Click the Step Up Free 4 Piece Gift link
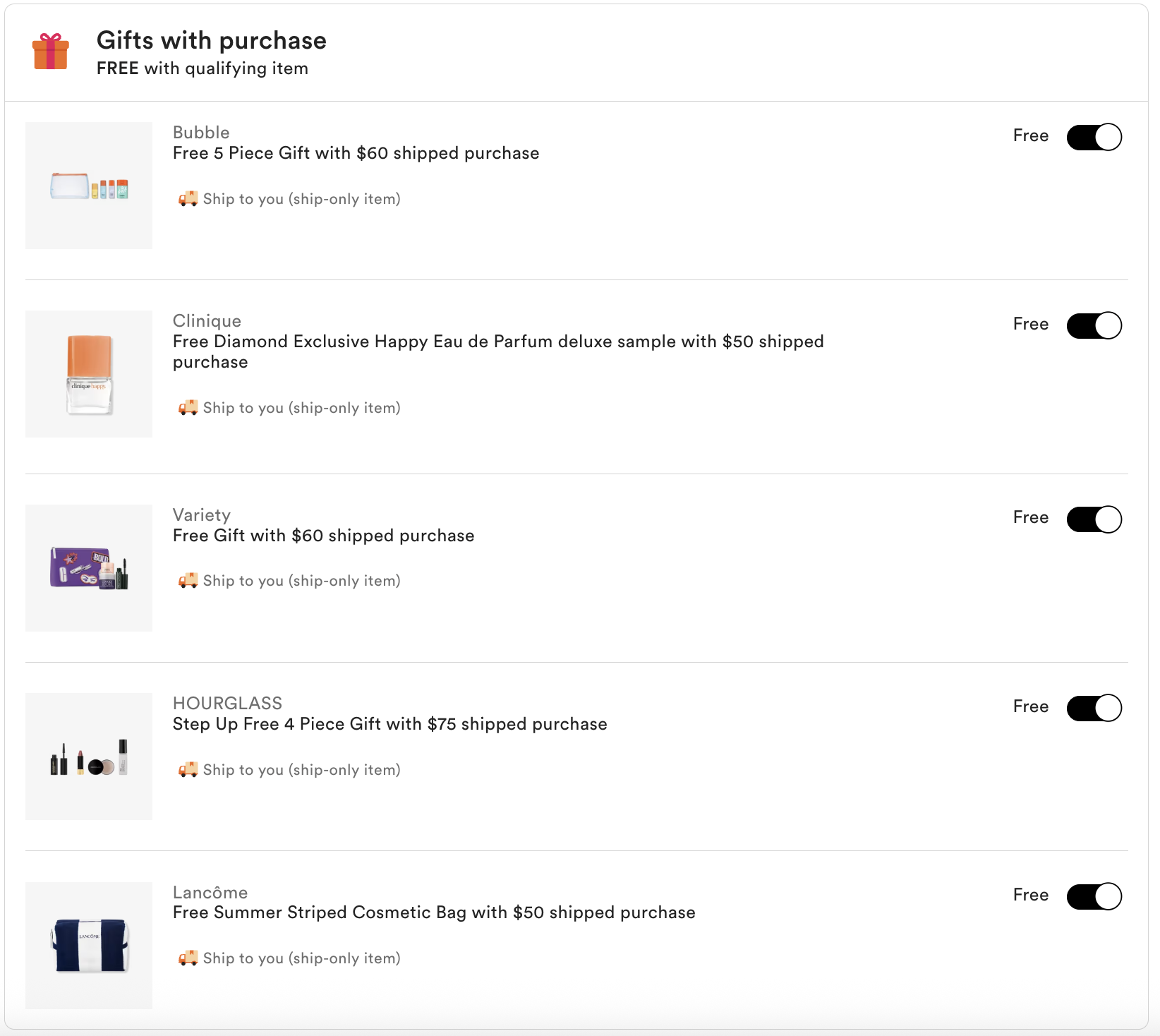This screenshot has width=1160, height=1036. click(389, 724)
